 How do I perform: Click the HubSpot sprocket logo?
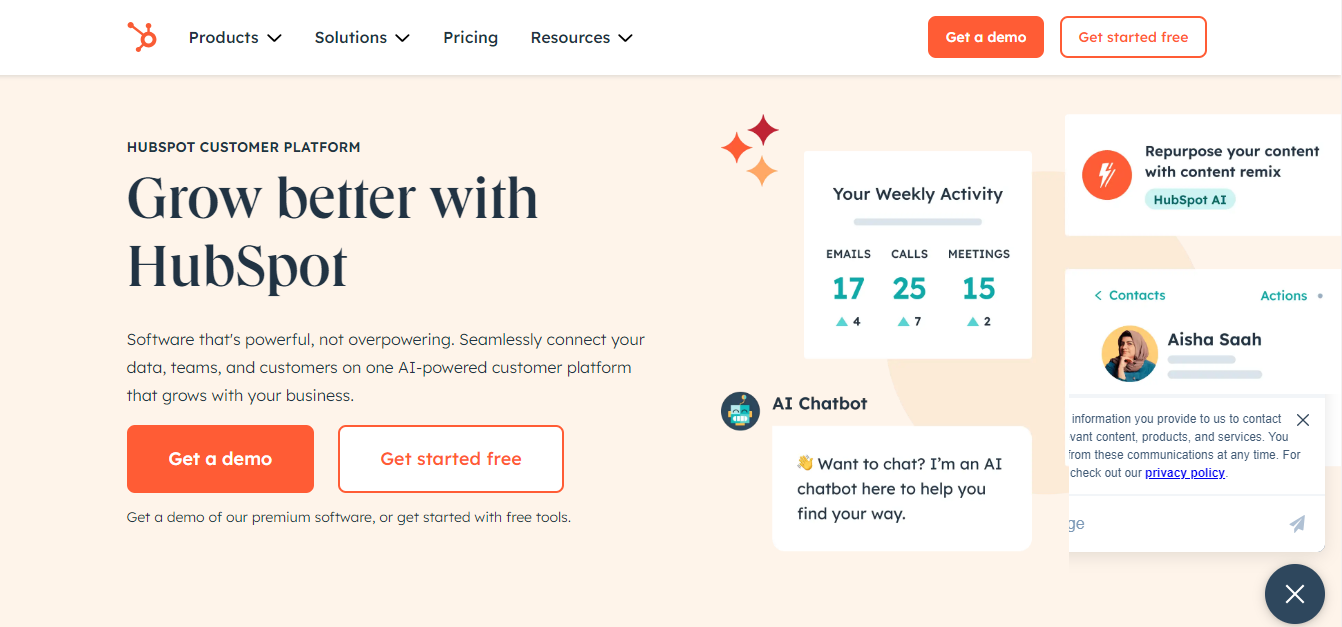click(141, 36)
